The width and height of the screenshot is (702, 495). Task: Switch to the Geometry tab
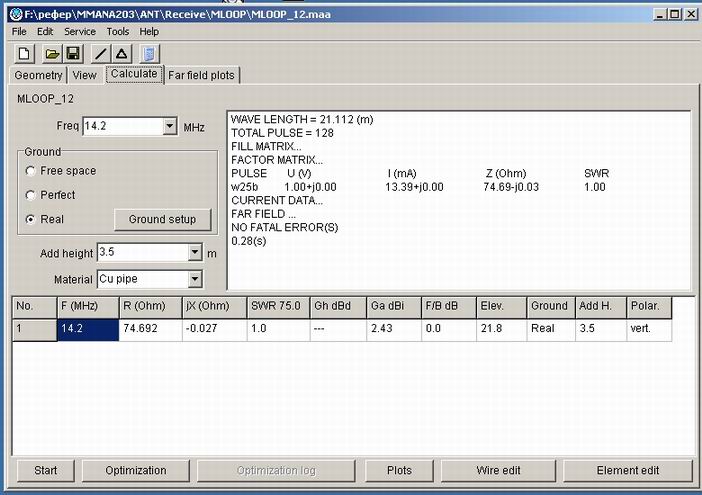(x=39, y=75)
